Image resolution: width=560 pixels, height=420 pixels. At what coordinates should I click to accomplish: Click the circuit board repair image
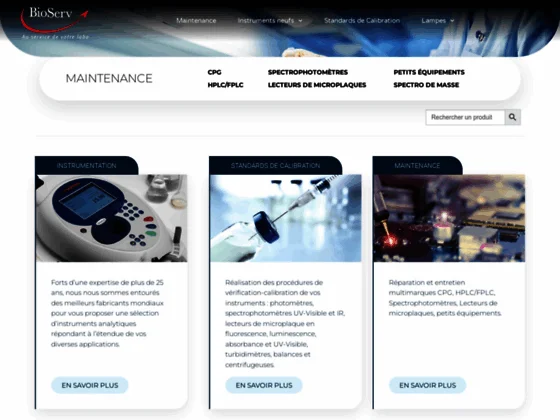[449, 218]
